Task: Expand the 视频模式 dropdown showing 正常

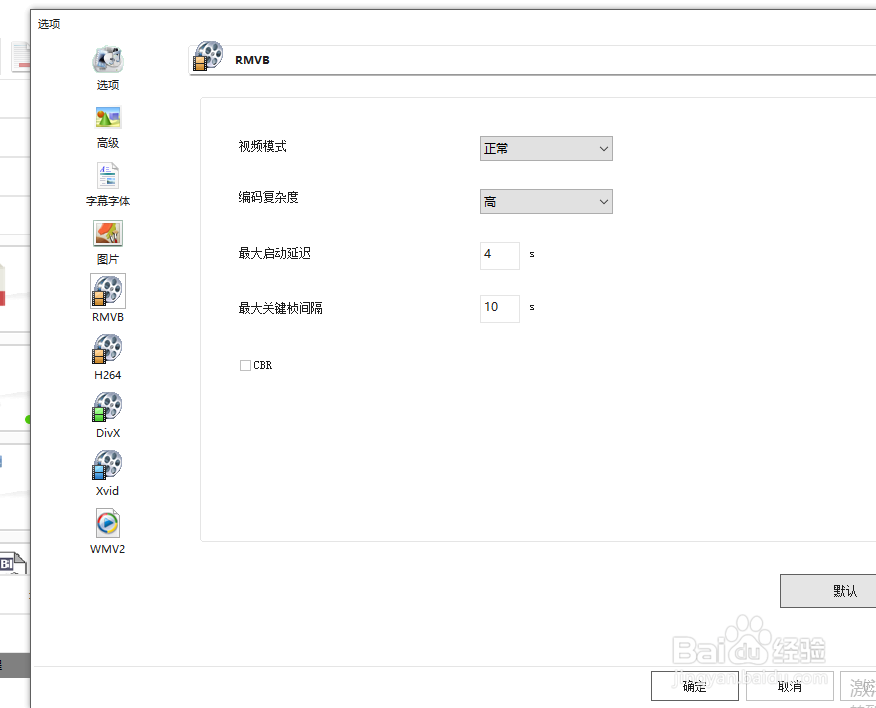Action: [x=546, y=149]
